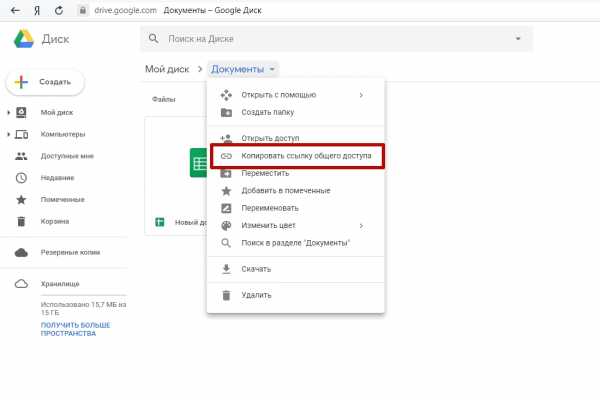The image size is (600, 400).
Task: Reload the page with refresh icon
Action: coord(59,10)
